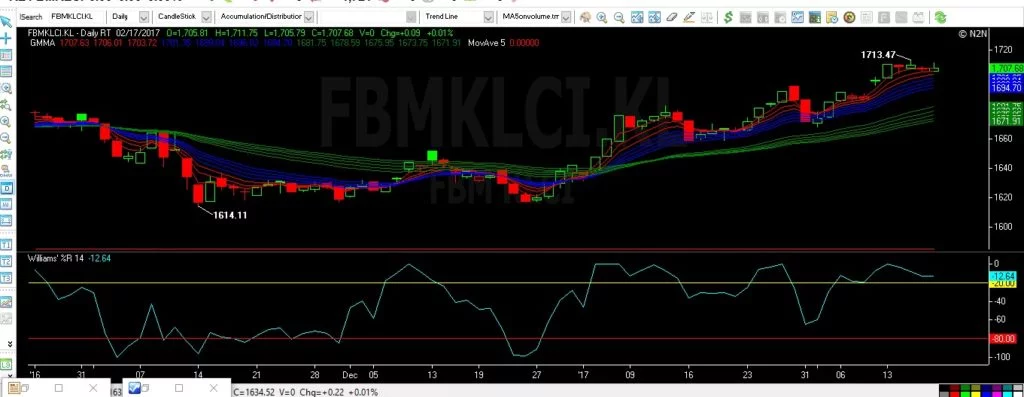Select the pencil draw tool in toolbar

(690, 17)
